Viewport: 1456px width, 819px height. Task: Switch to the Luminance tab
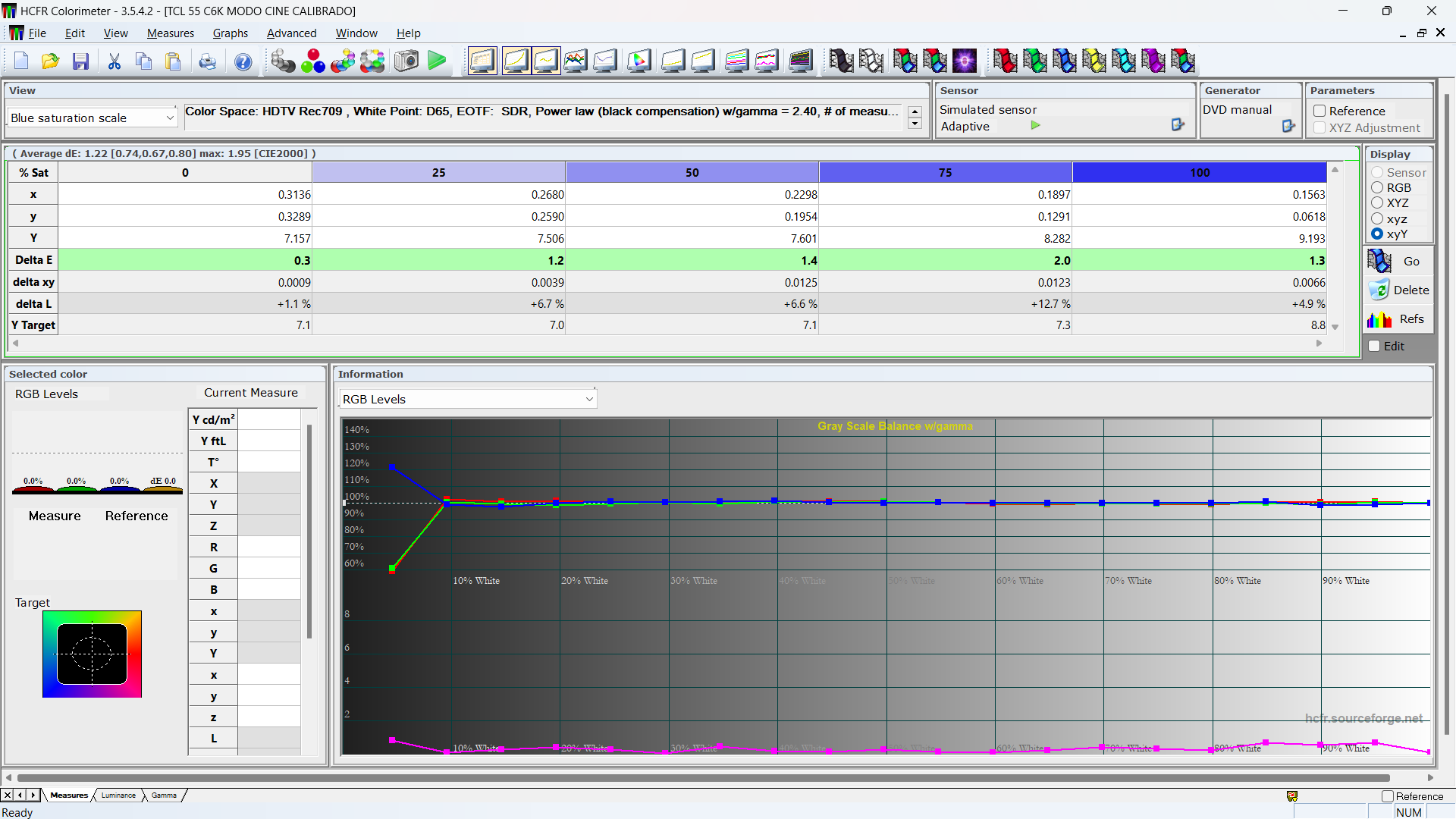(118, 795)
